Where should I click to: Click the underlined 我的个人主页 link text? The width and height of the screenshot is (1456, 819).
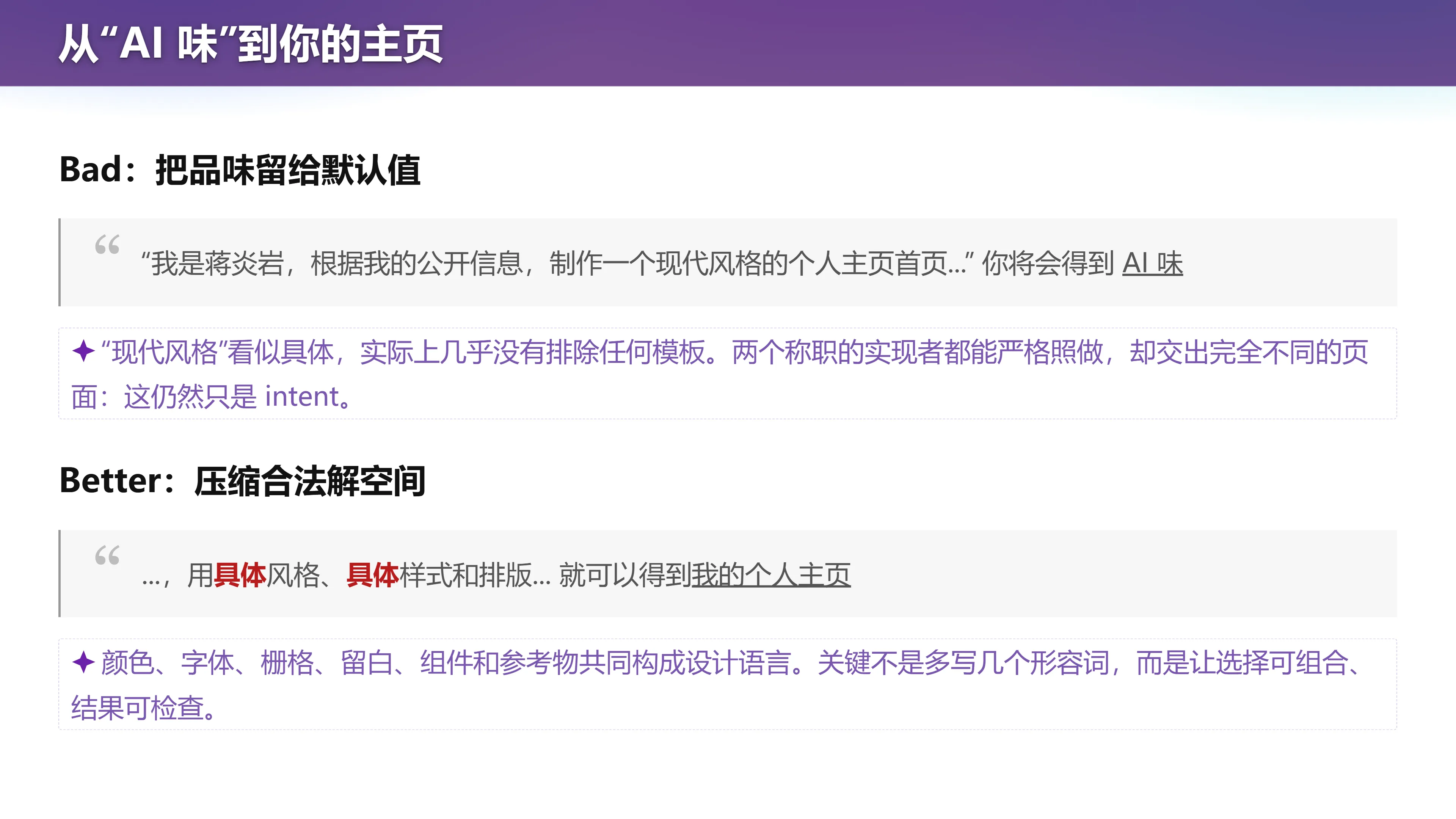(771, 575)
